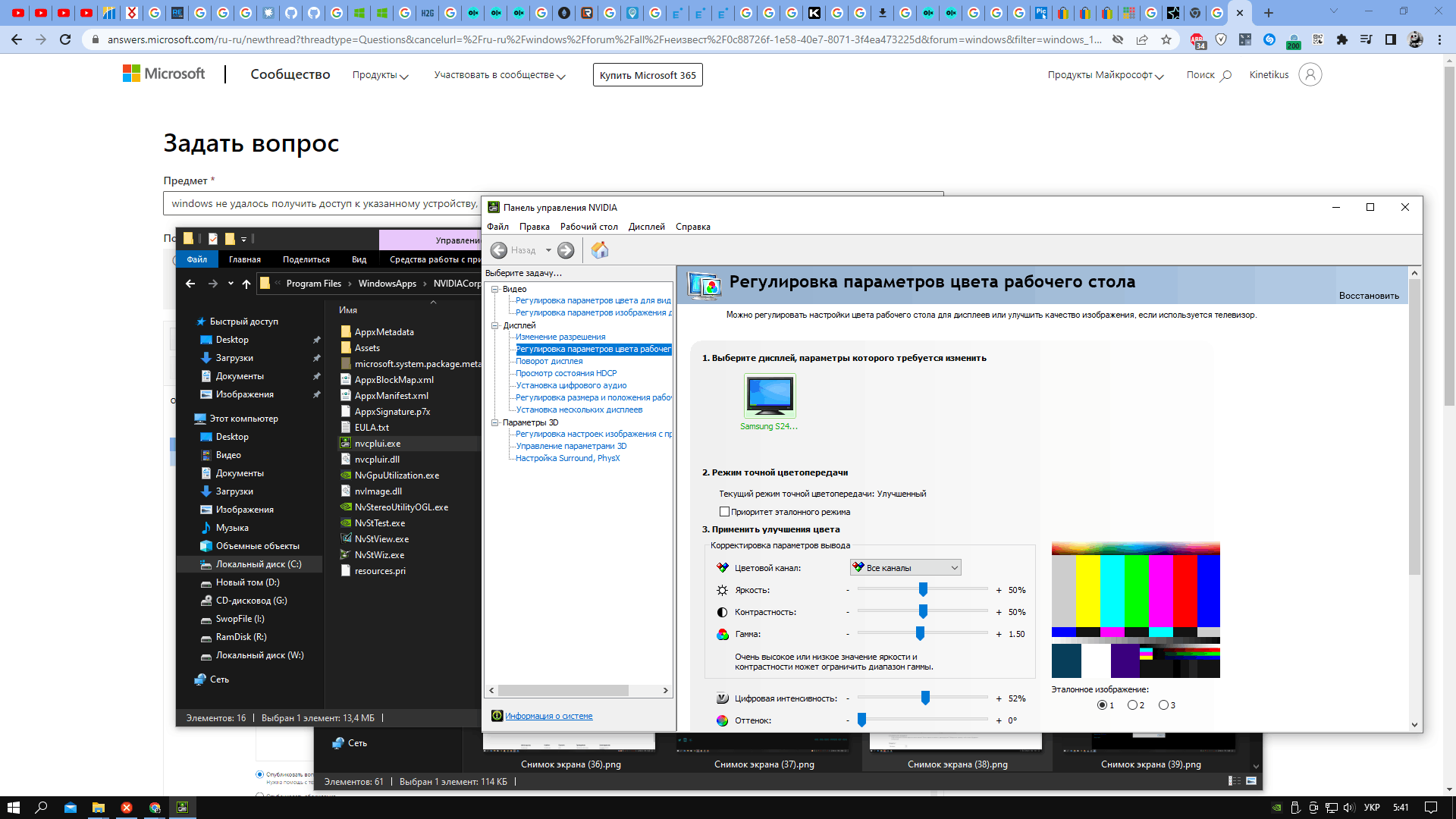Click the Up arrow in Explorer navigation
This screenshot has height=819, width=1456.
[246, 284]
